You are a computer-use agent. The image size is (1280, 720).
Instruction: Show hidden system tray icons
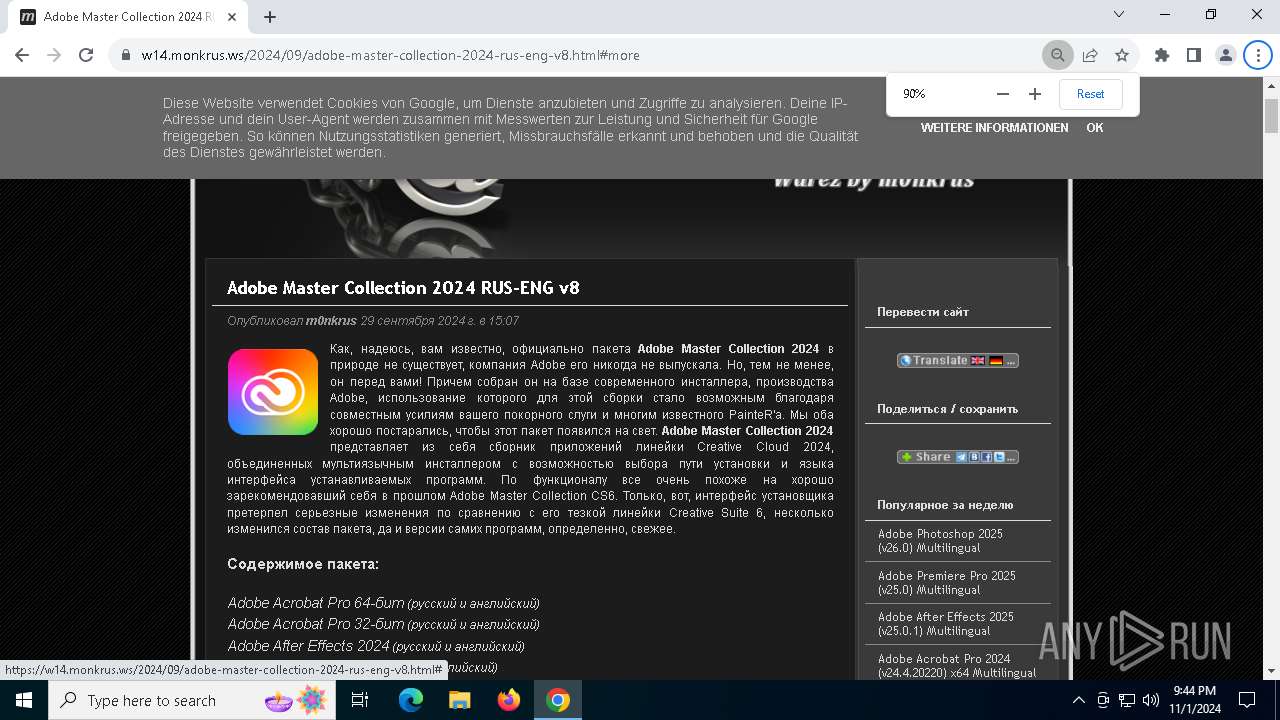click(x=1079, y=700)
